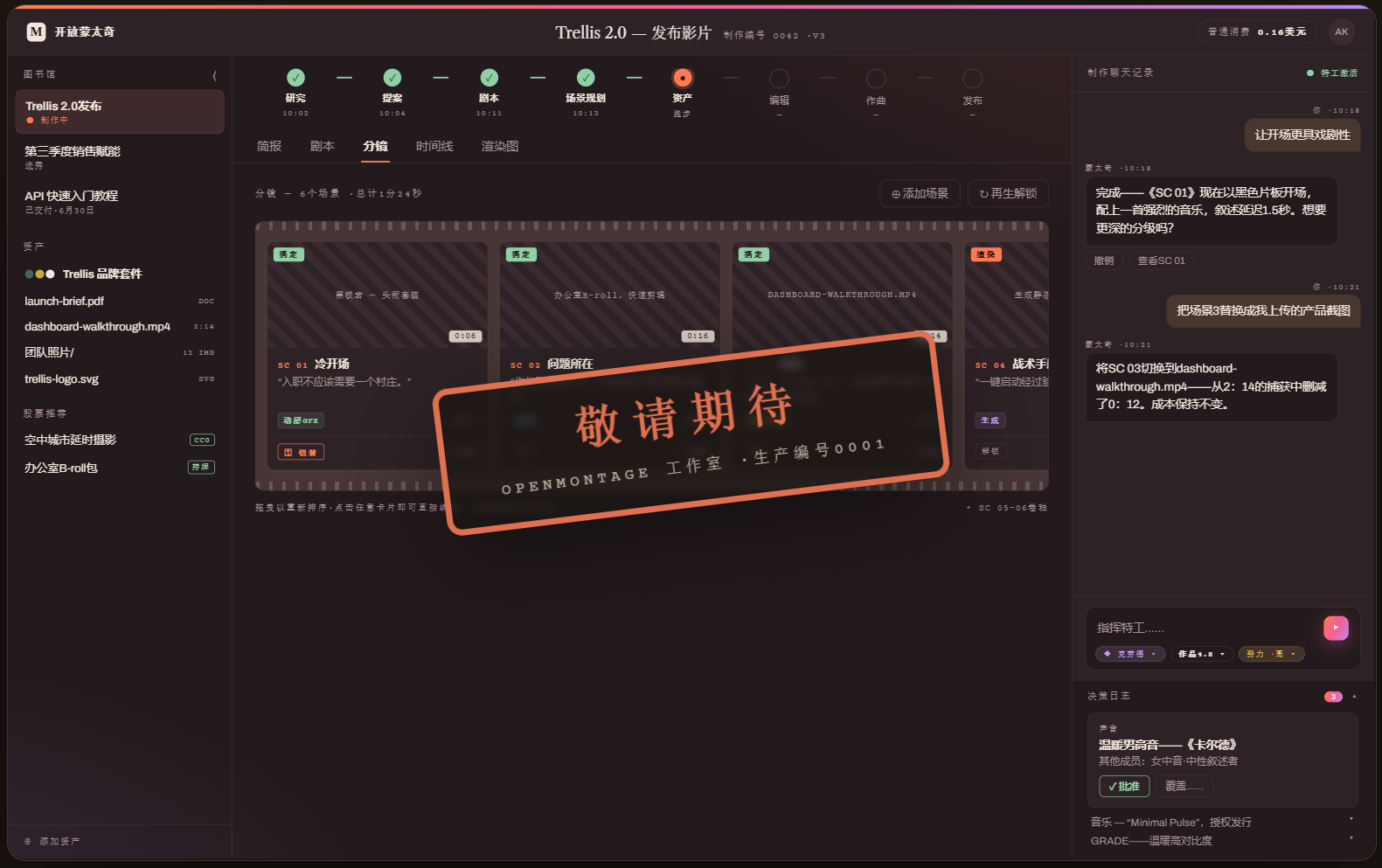Image resolution: width=1382 pixels, height=868 pixels.
Task: Click the pink send button
Action: coord(1336,628)
